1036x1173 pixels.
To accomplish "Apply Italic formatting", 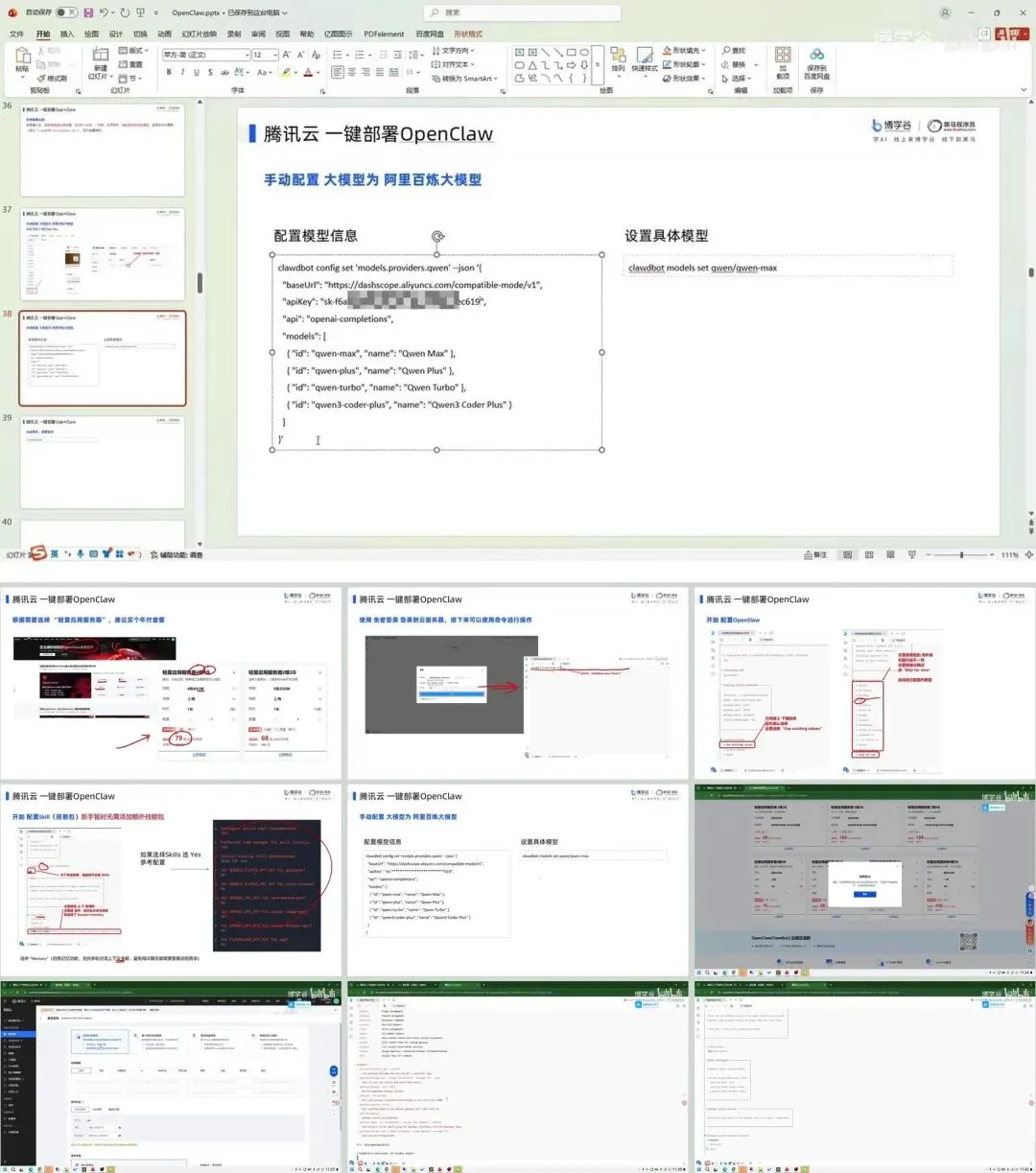I will point(182,72).
